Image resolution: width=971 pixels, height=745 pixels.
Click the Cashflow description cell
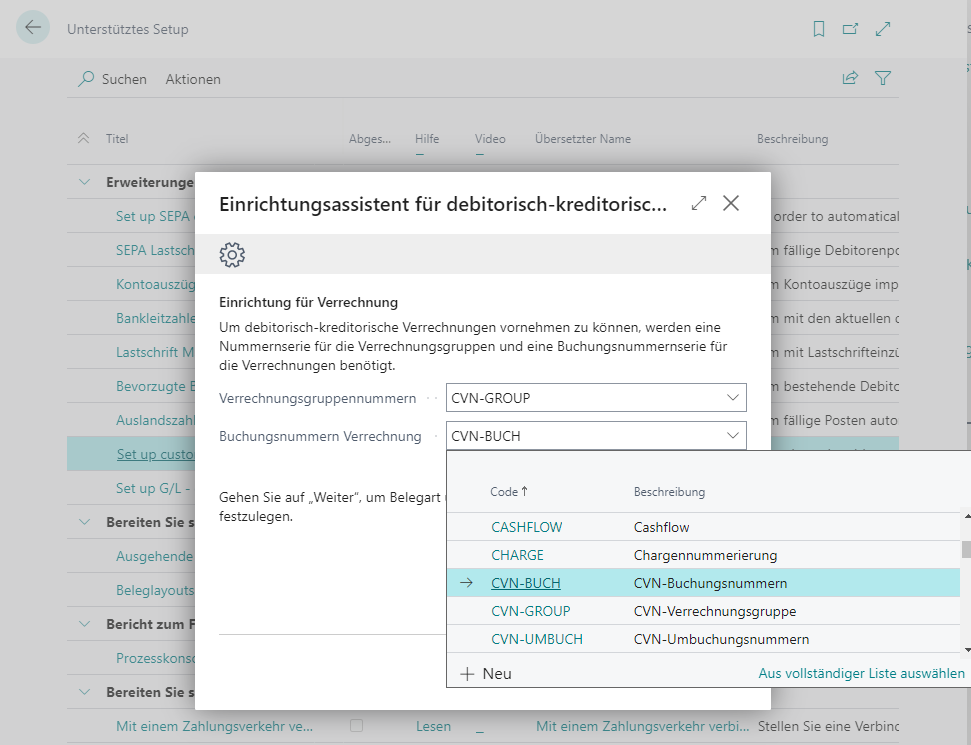point(661,527)
